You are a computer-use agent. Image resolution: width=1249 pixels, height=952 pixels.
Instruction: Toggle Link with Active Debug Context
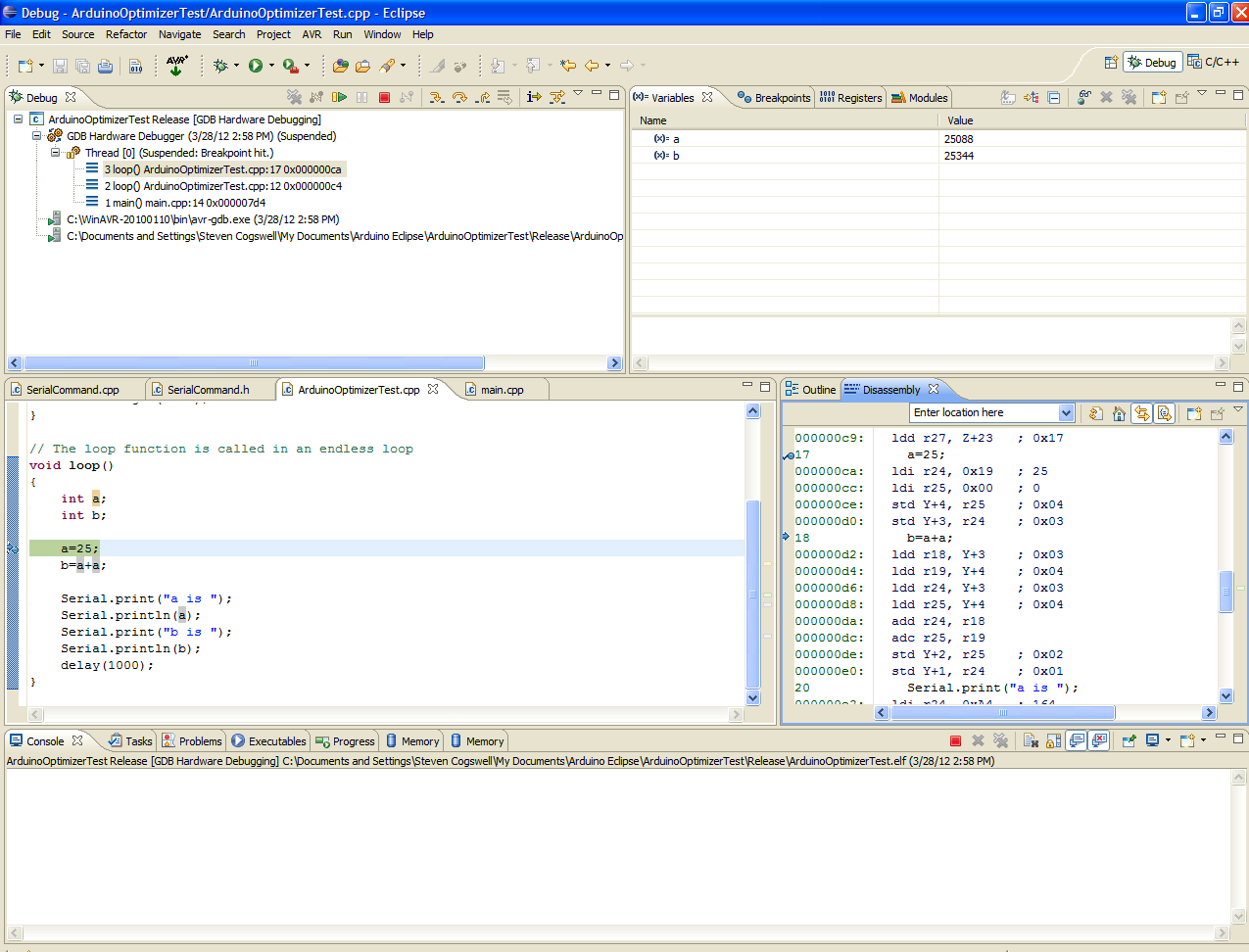tap(1142, 413)
